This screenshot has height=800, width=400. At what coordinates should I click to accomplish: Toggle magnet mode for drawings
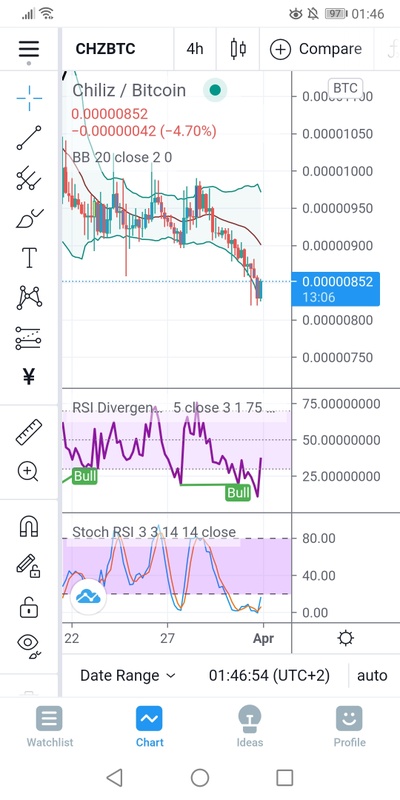coord(29,526)
